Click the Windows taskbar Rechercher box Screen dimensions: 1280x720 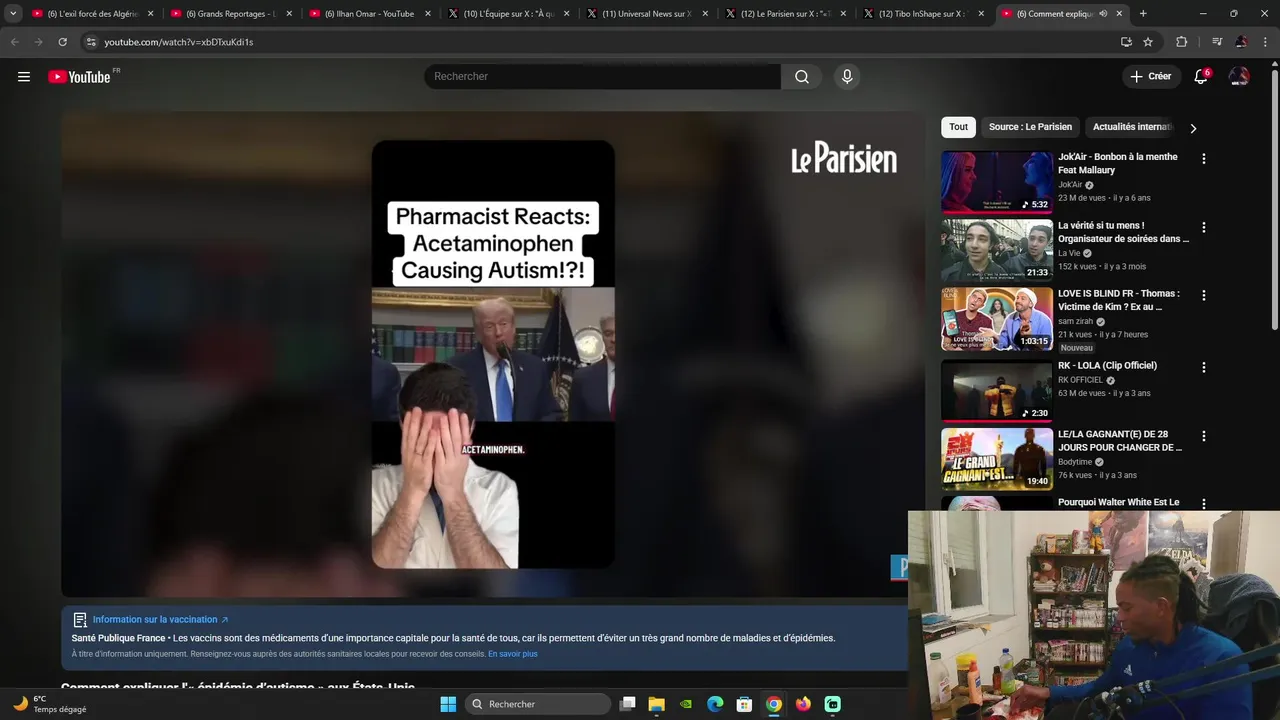coord(539,704)
